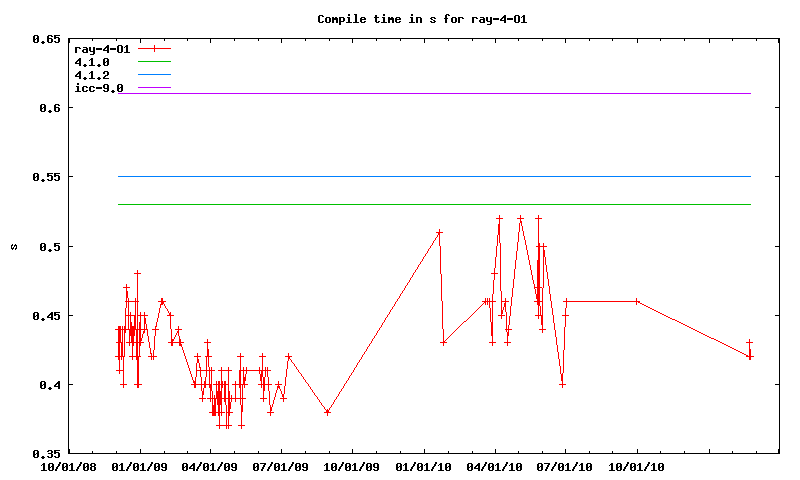Select the 4.1.2 legend label
Image resolution: width=800 pixels, height=480 pixels.
point(92,75)
